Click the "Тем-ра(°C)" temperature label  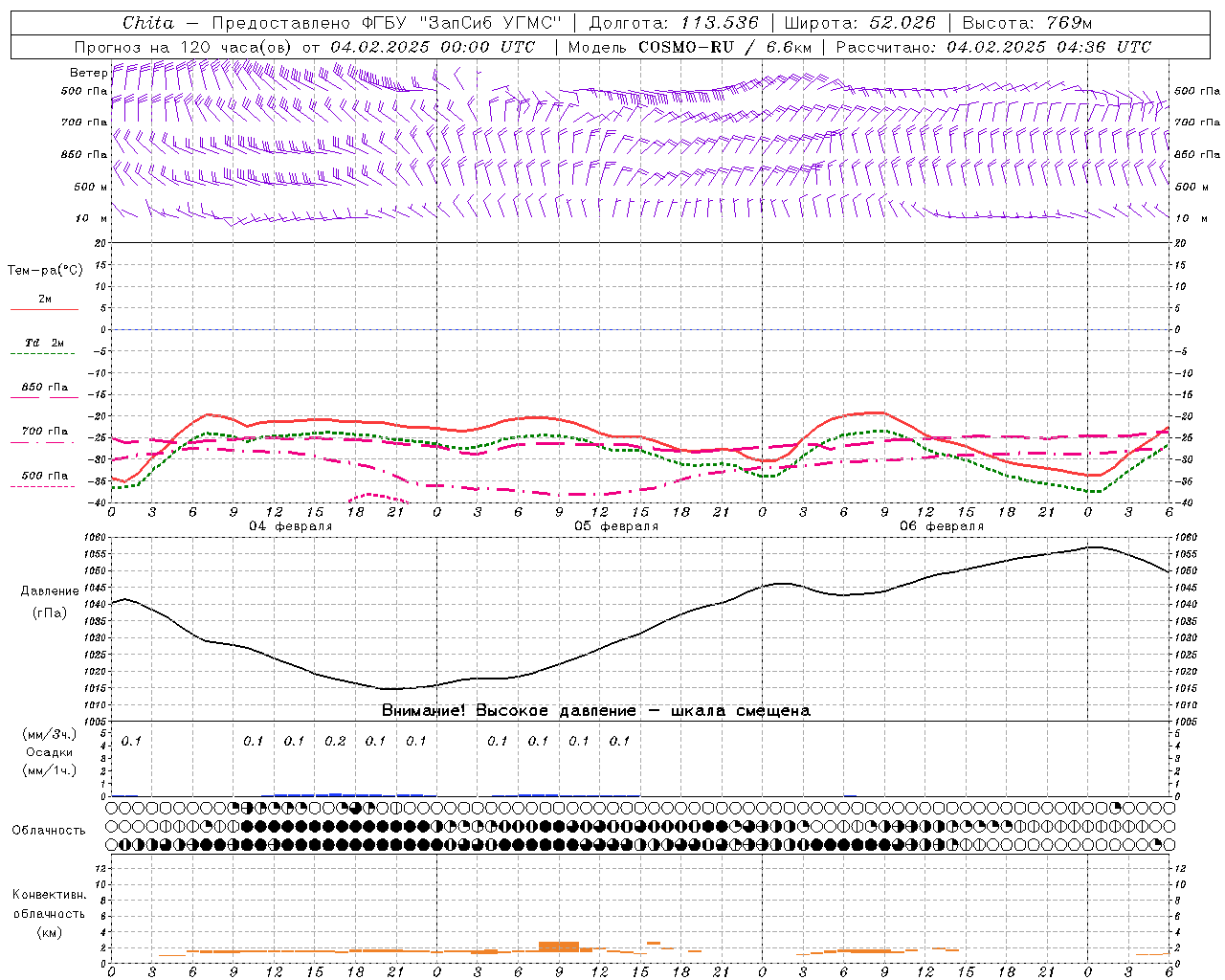click(x=45, y=271)
